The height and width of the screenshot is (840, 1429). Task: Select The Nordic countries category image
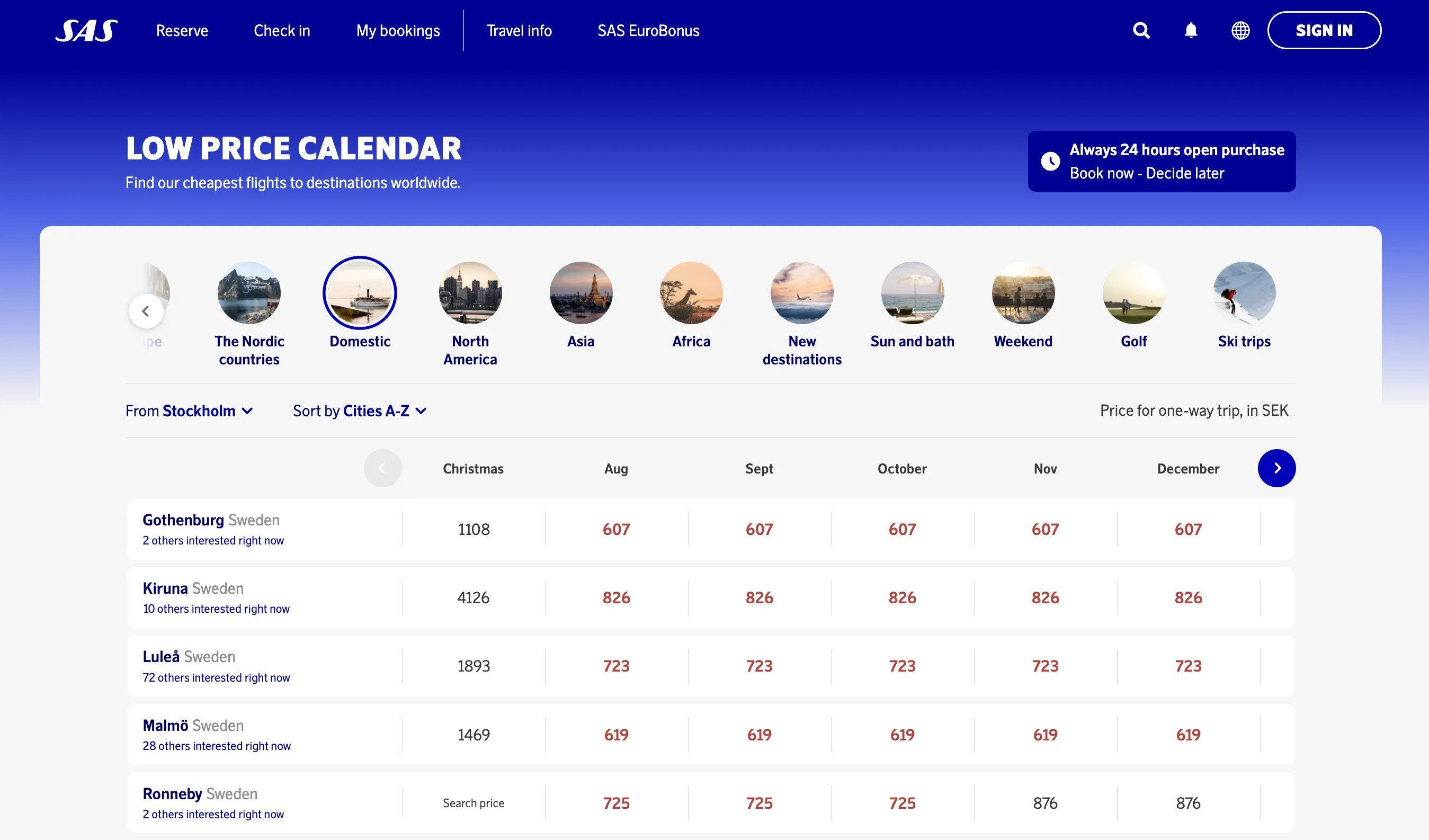tap(249, 293)
